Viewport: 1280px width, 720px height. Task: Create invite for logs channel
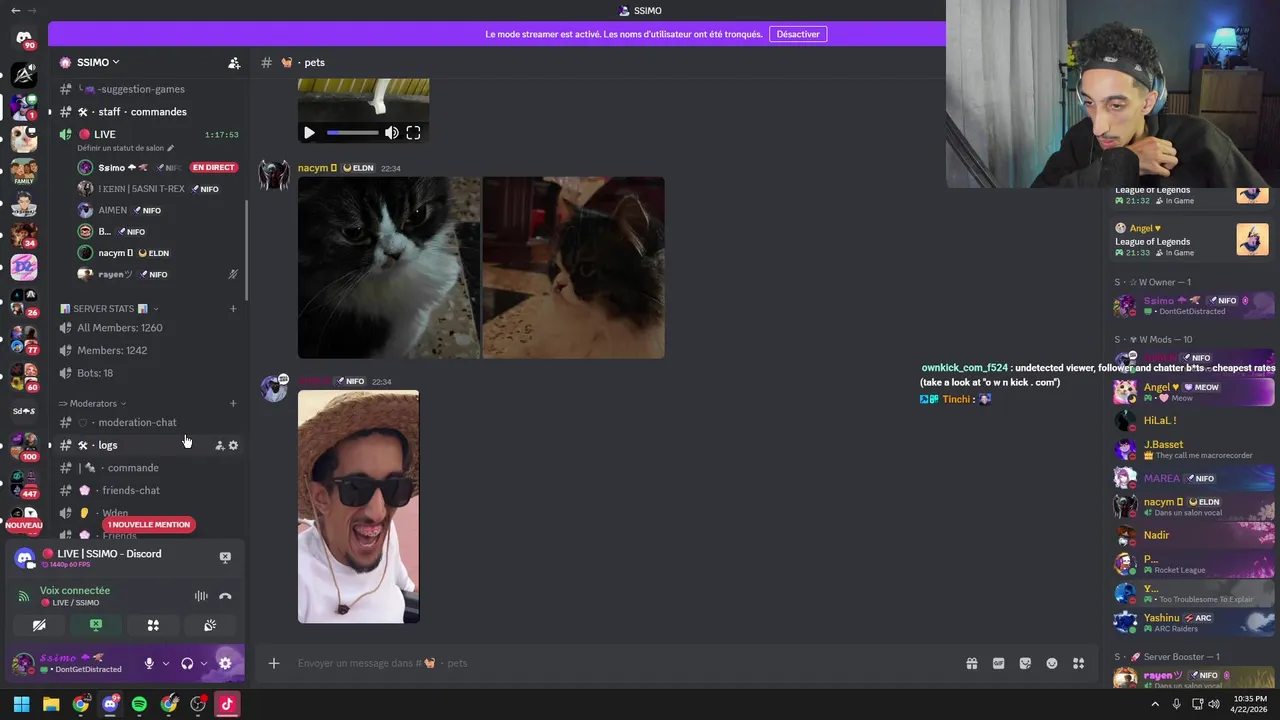point(220,445)
